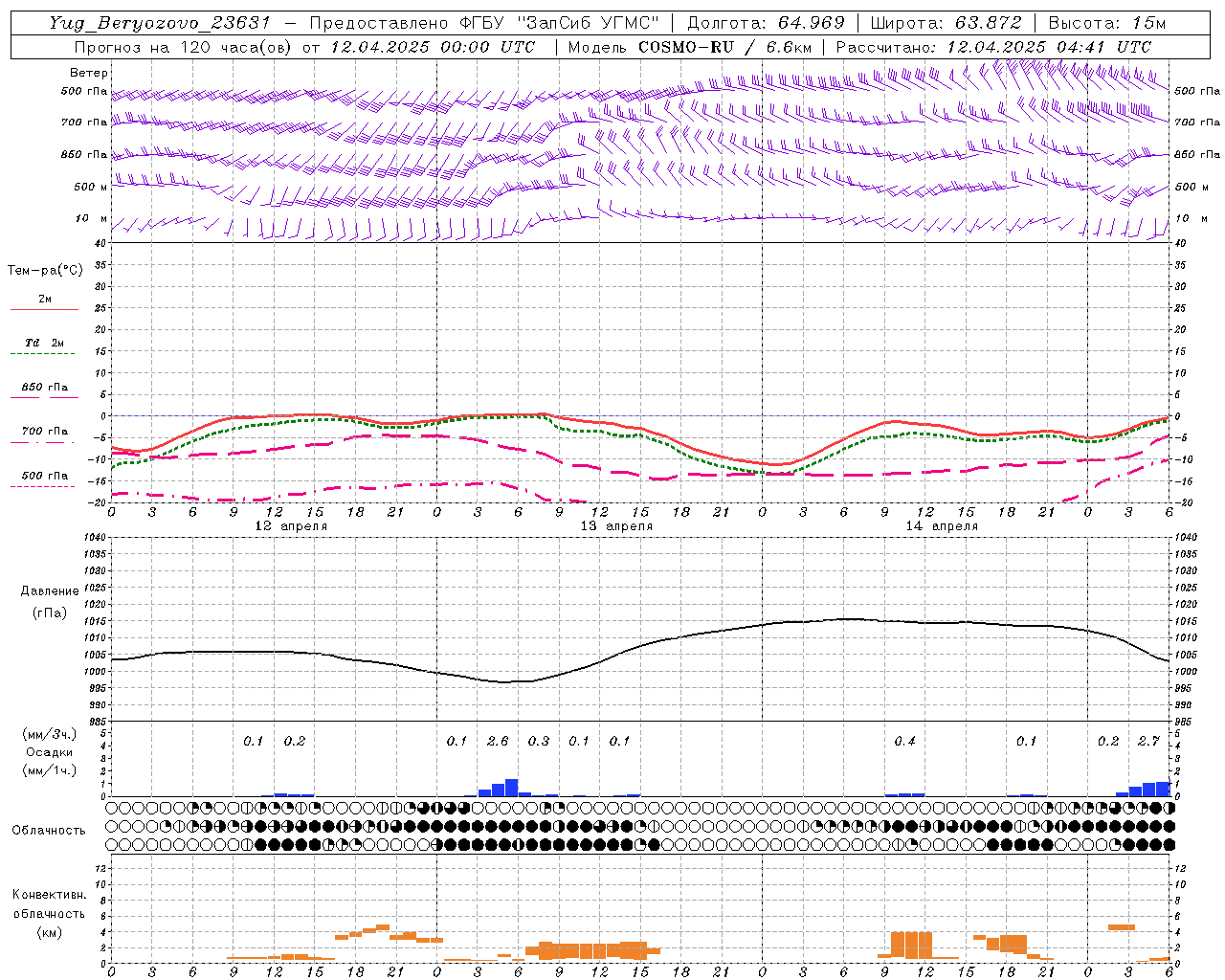Click the "Рассчитано: 12.04.2025 04:41 UTC" timestamp

point(993,47)
